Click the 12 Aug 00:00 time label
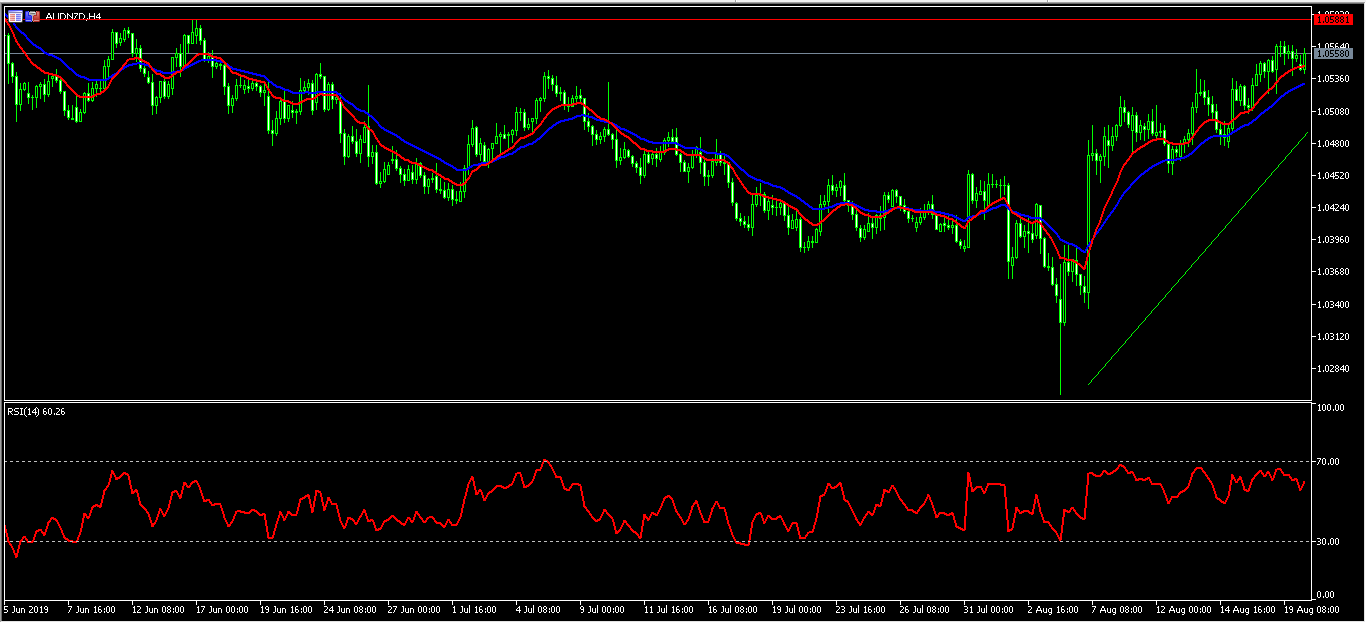Image resolution: width=1366 pixels, height=623 pixels. click(1183, 608)
